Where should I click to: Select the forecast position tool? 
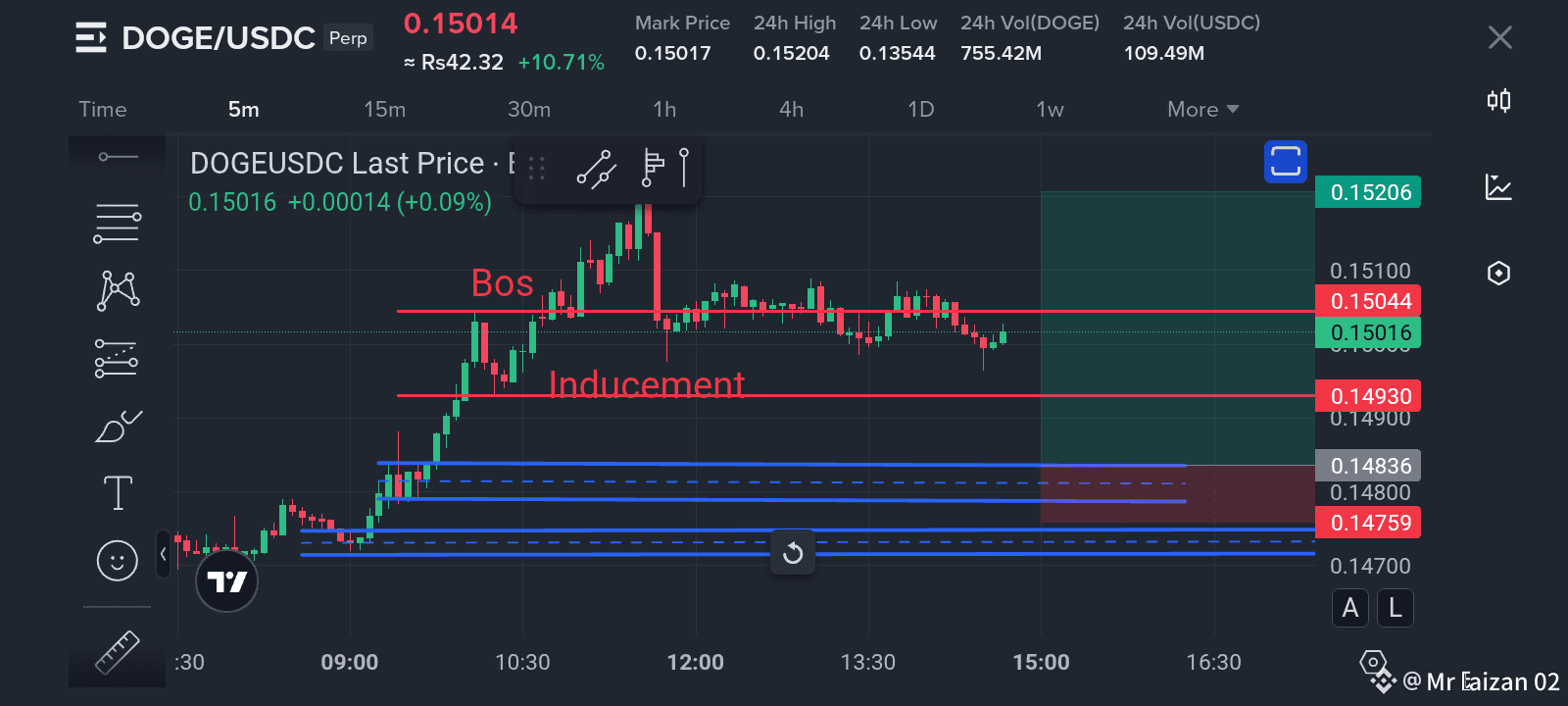[117, 358]
